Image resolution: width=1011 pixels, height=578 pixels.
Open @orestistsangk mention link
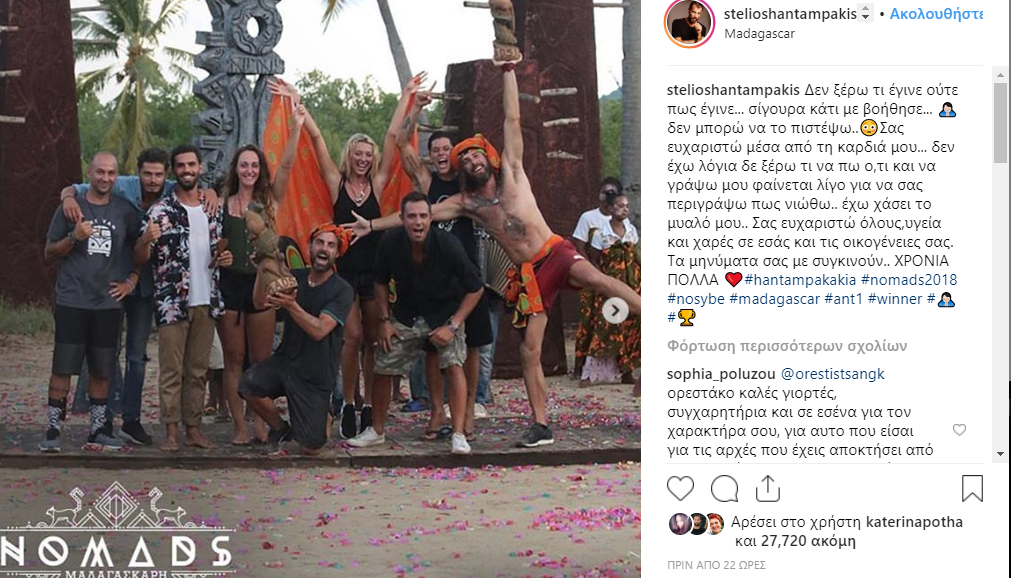click(x=832, y=374)
